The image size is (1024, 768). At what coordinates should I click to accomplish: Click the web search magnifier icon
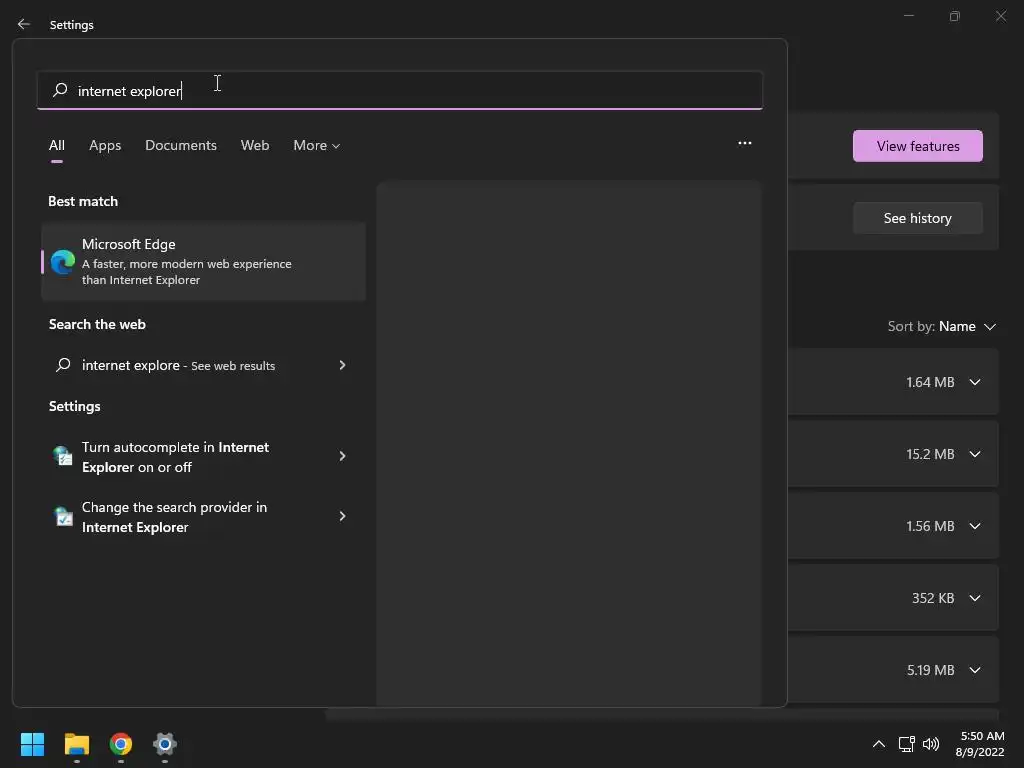coord(63,364)
